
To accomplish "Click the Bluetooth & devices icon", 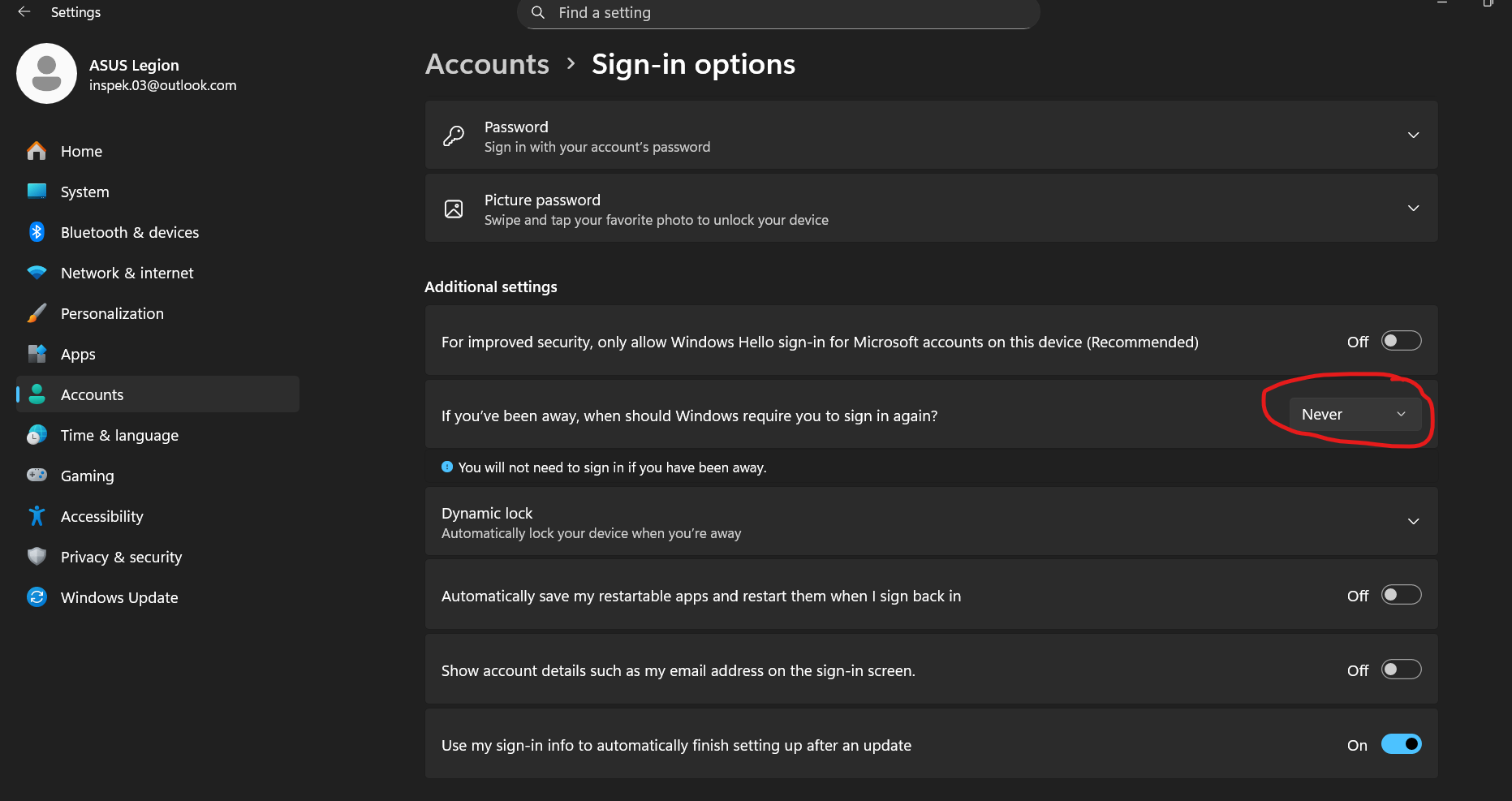I will pos(37,232).
